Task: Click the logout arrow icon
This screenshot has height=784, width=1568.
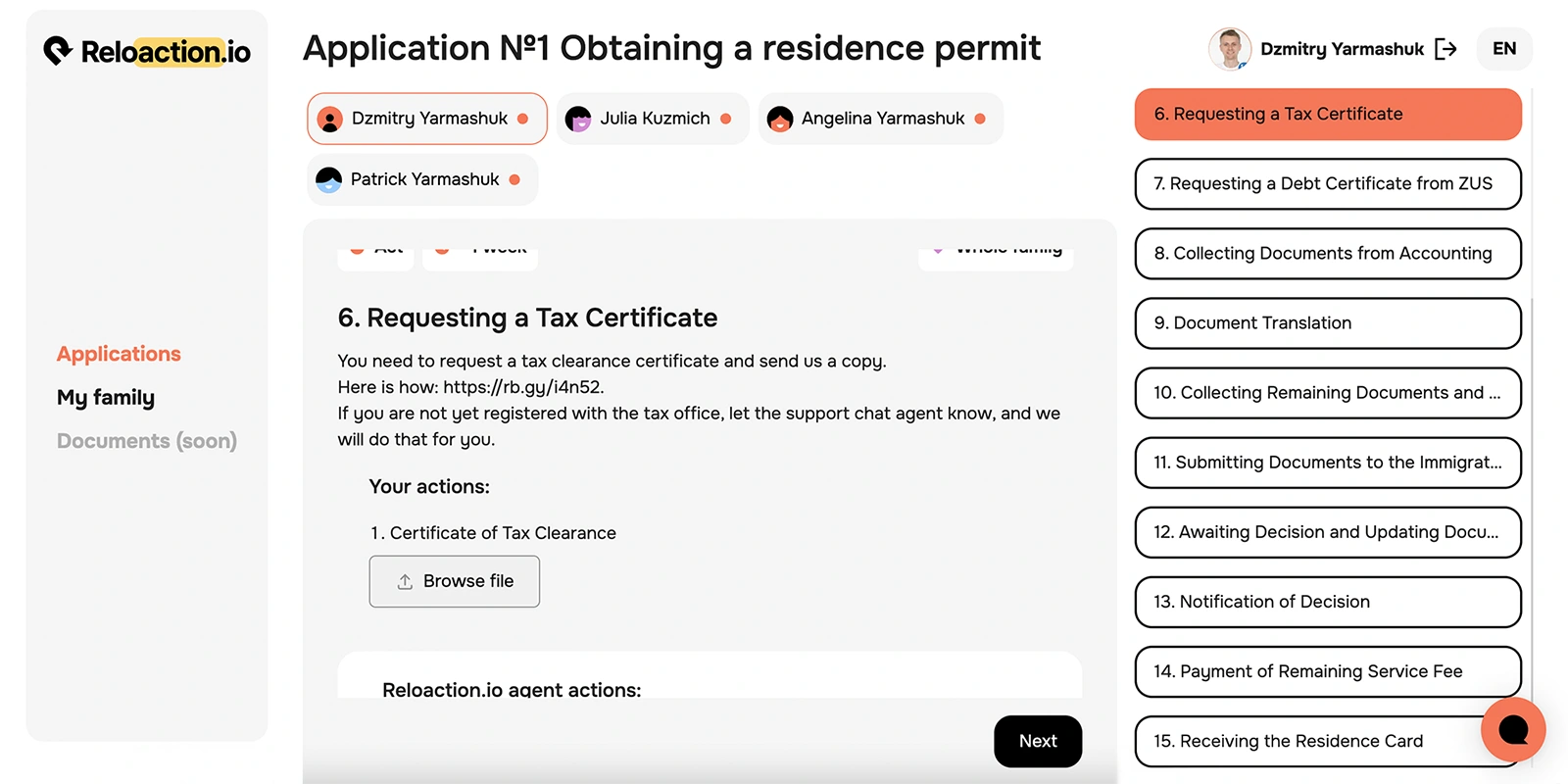Action: click(x=1445, y=49)
